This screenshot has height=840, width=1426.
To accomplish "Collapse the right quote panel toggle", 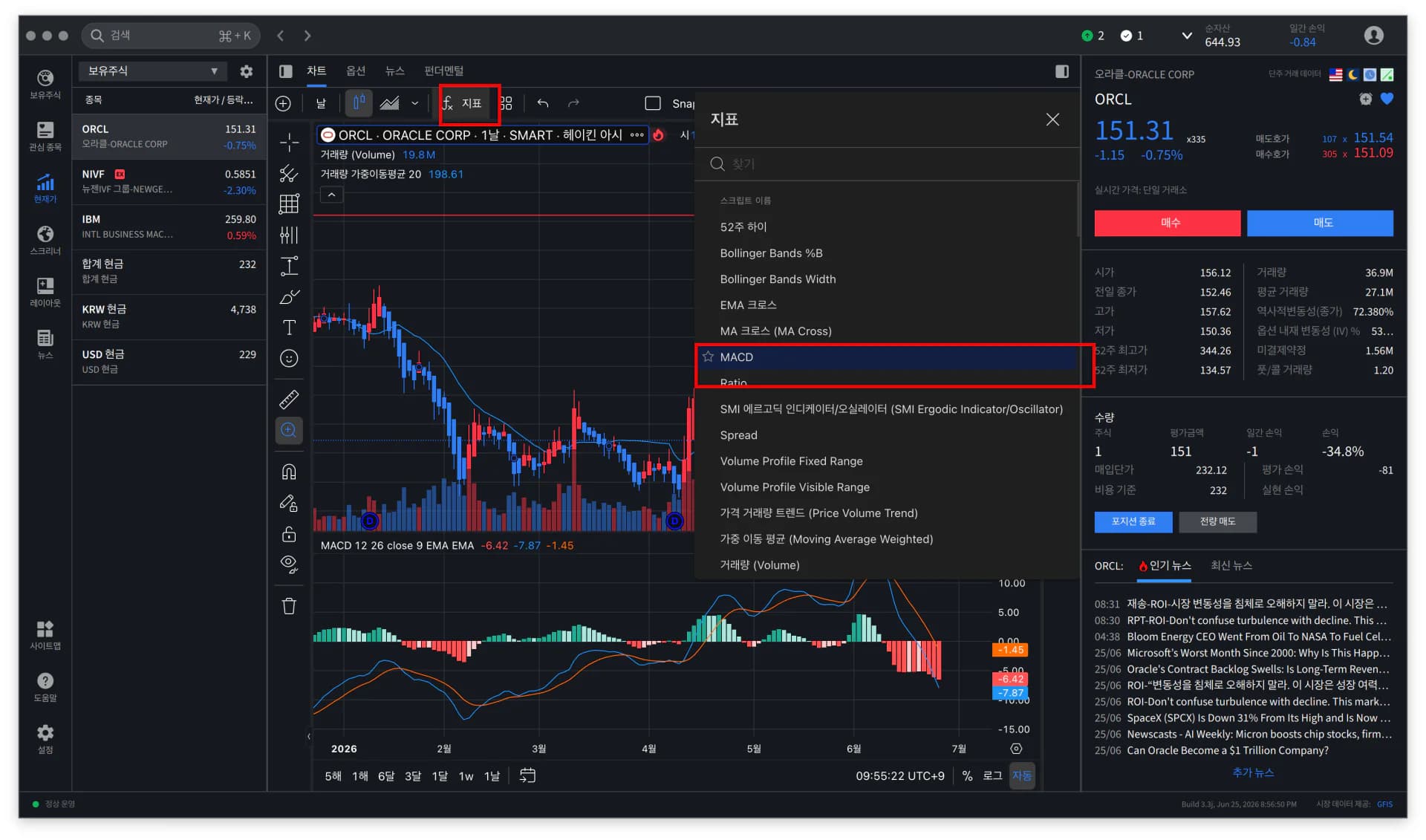I will tap(1062, 71).
